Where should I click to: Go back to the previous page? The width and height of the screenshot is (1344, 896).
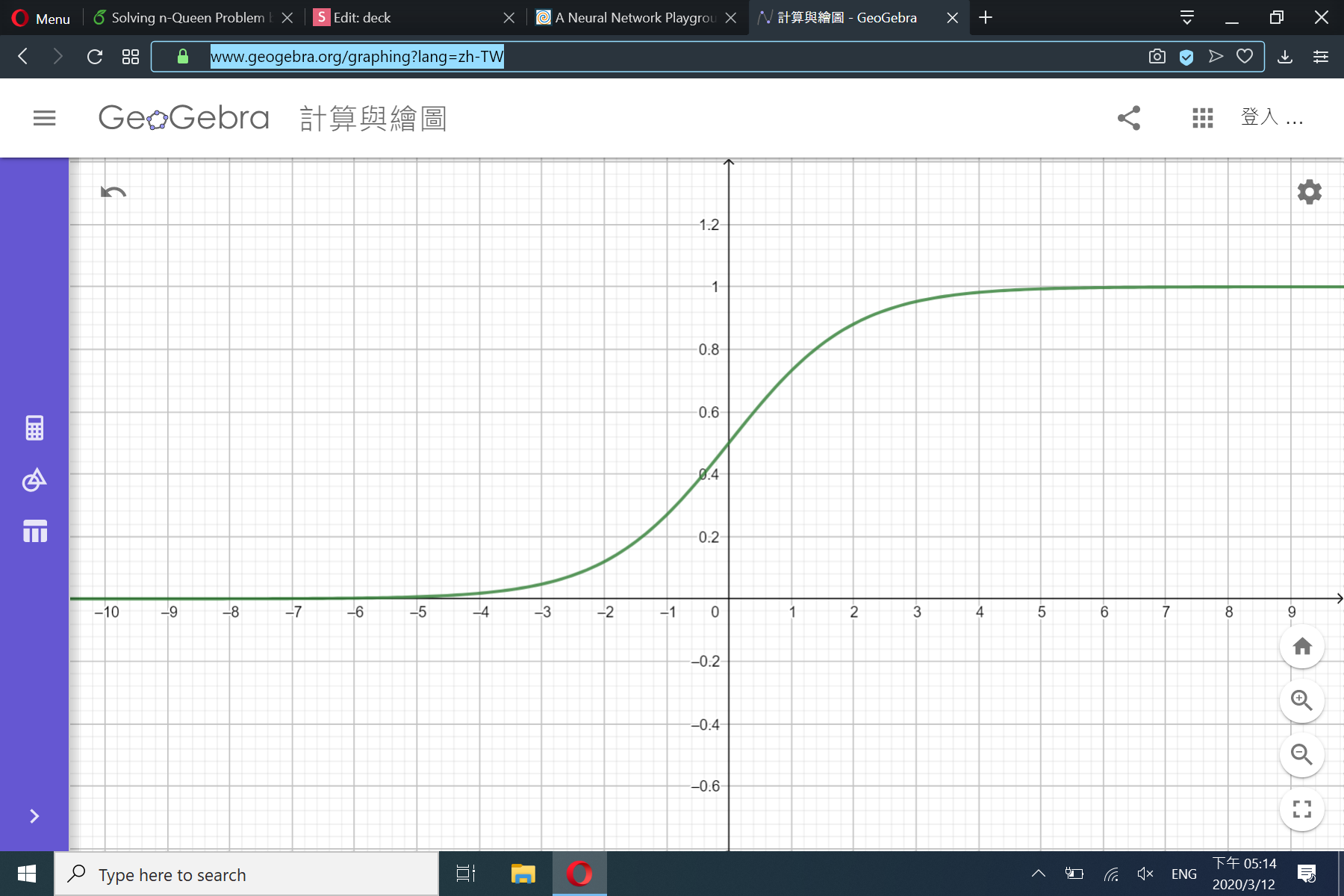pos(23,56)
